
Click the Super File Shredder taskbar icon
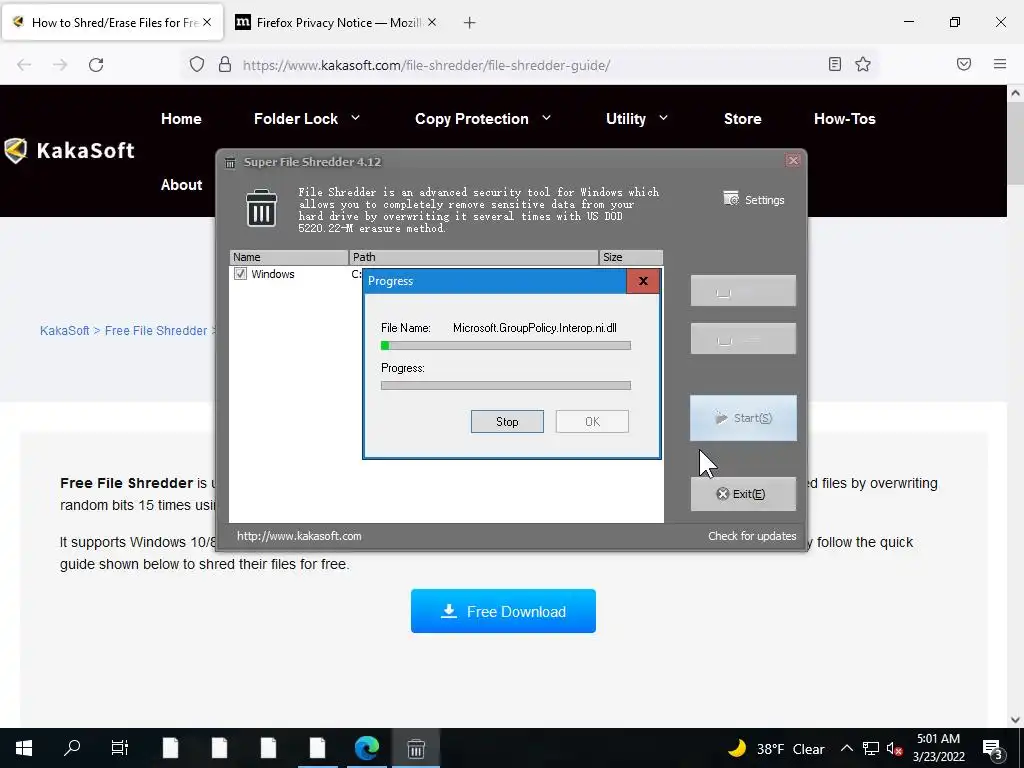(416, 748)
